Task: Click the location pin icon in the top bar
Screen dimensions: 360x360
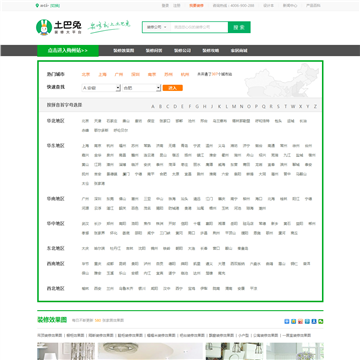Action: [37, 5]
